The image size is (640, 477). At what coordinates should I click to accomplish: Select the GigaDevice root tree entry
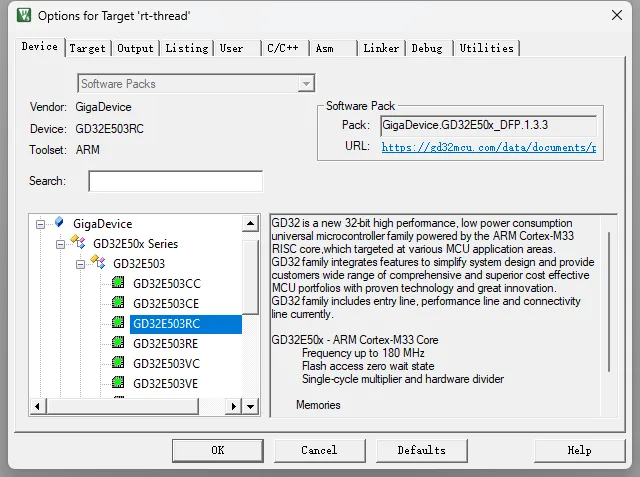(x=102, y=224)
